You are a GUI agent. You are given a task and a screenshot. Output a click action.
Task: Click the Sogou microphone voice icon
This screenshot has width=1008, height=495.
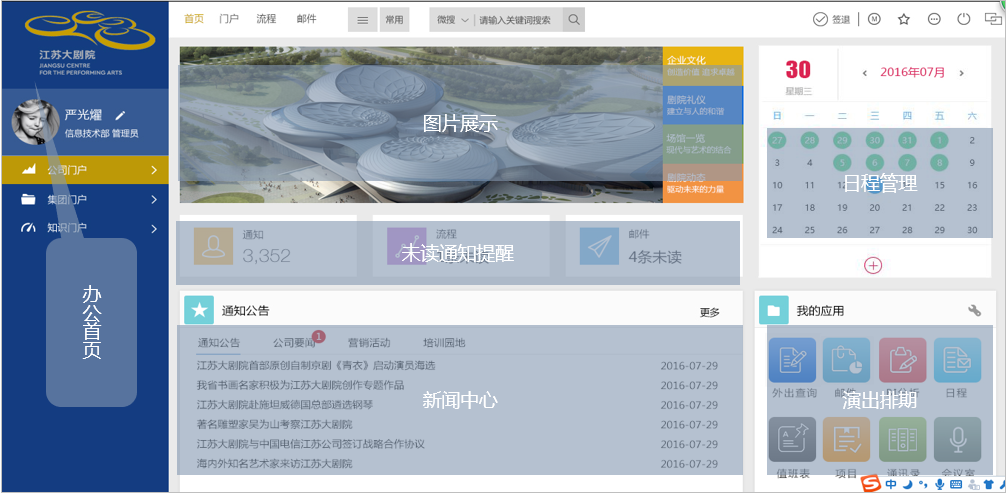[x=939, y=484]
